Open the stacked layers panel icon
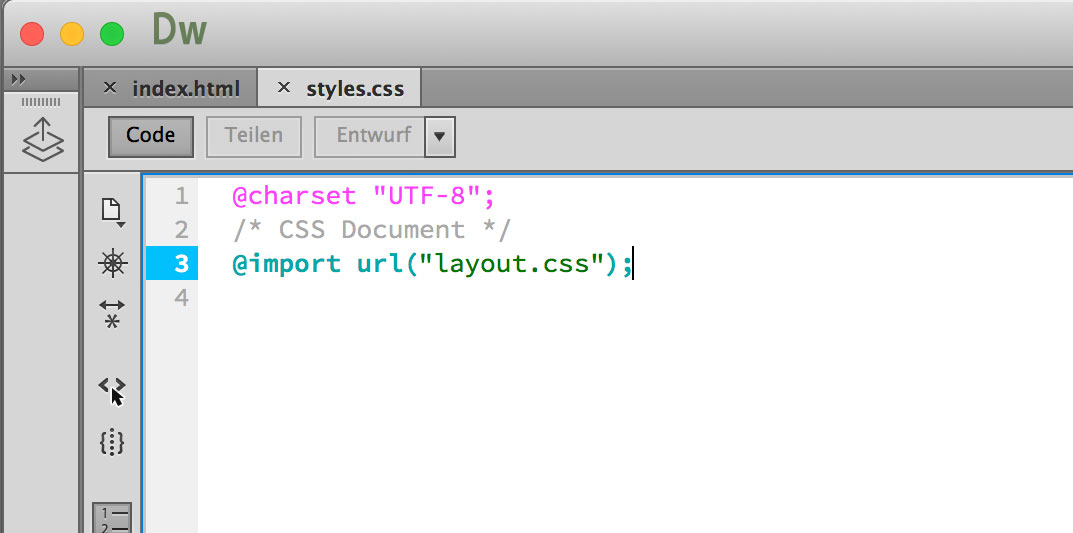 pyautogui.click(x=42, y=139)
